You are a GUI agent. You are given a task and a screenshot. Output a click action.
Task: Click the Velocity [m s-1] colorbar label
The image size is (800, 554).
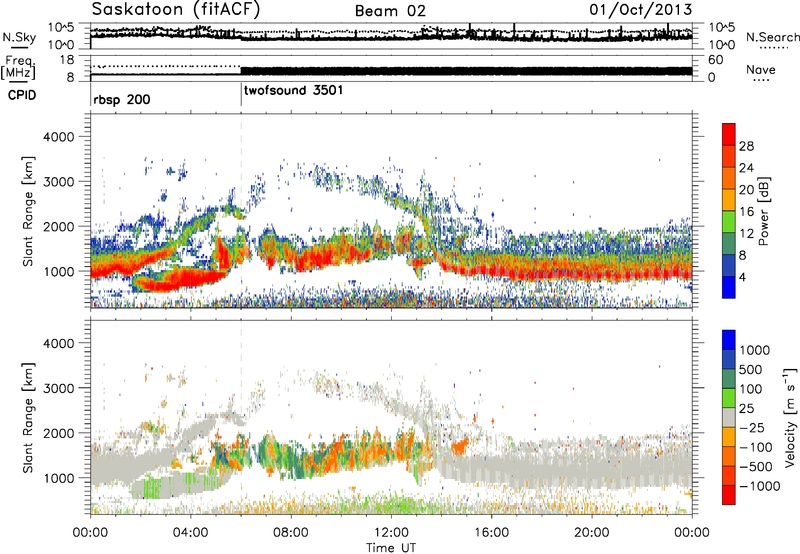point(791,417)
